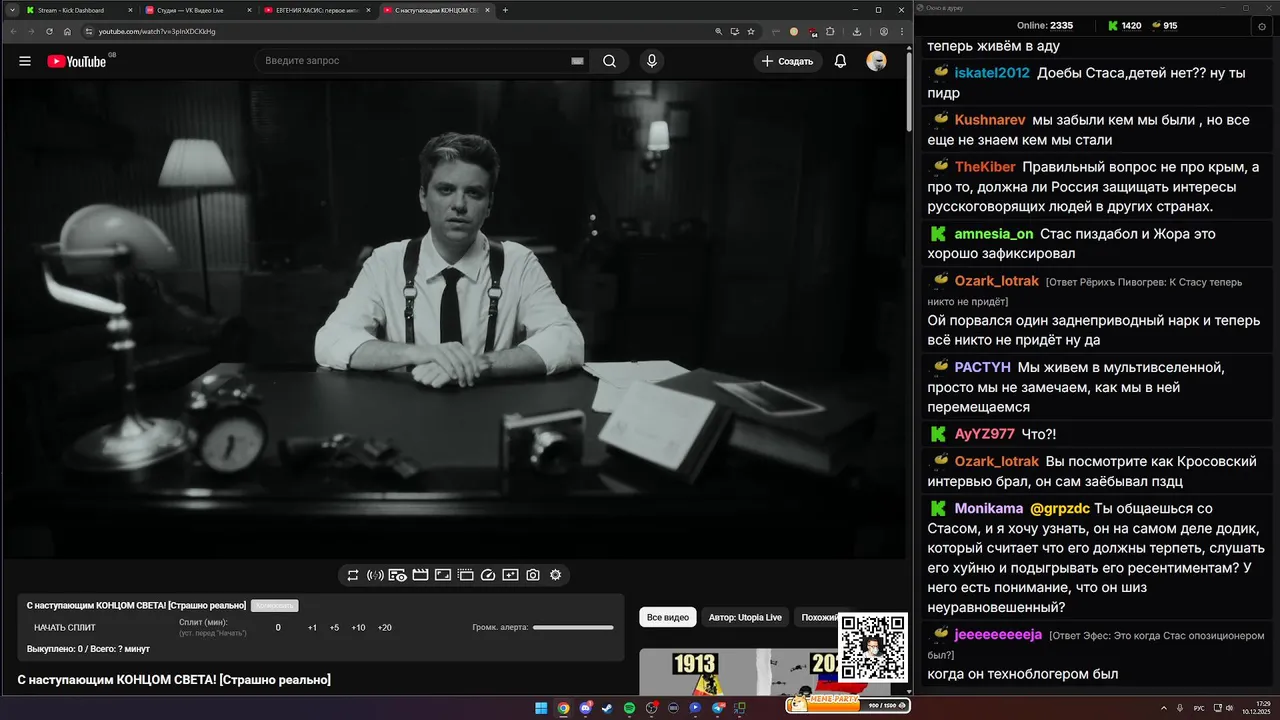Screen dimensions: 1280x720
Task: Click the split minutes value 0
Action: click(278, 628)
